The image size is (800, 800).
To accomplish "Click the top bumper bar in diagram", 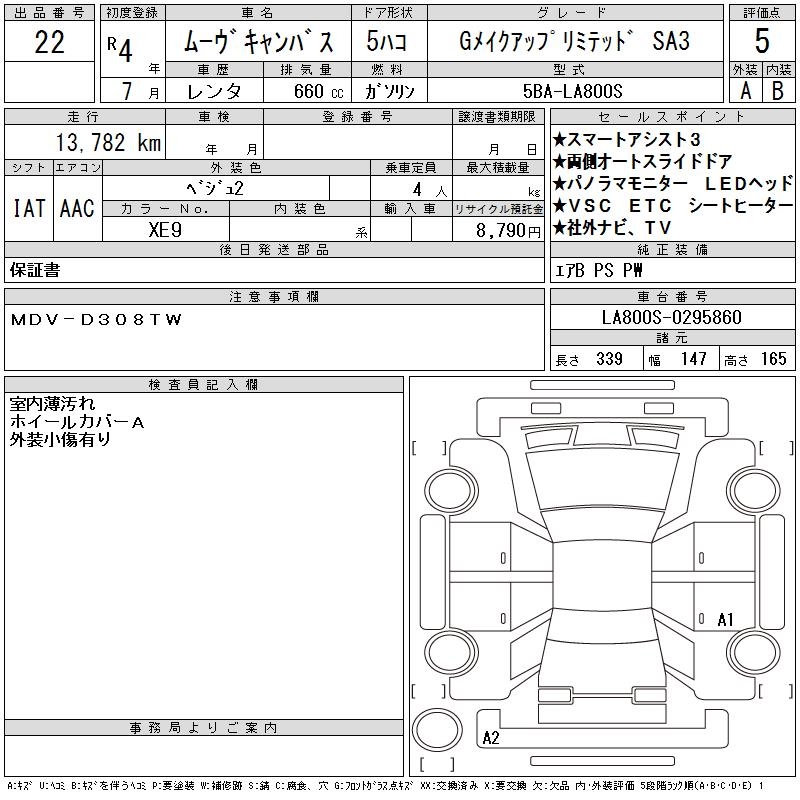I will [602, 385].
